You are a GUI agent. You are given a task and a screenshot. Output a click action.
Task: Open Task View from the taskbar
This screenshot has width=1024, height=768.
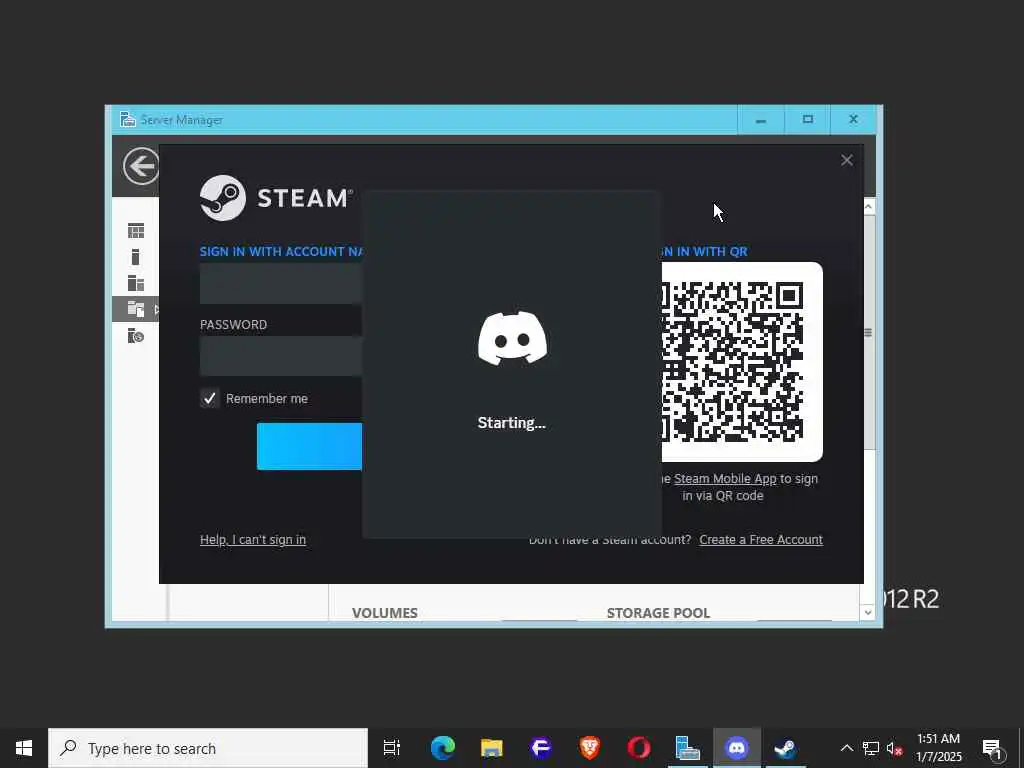(392, 748)
